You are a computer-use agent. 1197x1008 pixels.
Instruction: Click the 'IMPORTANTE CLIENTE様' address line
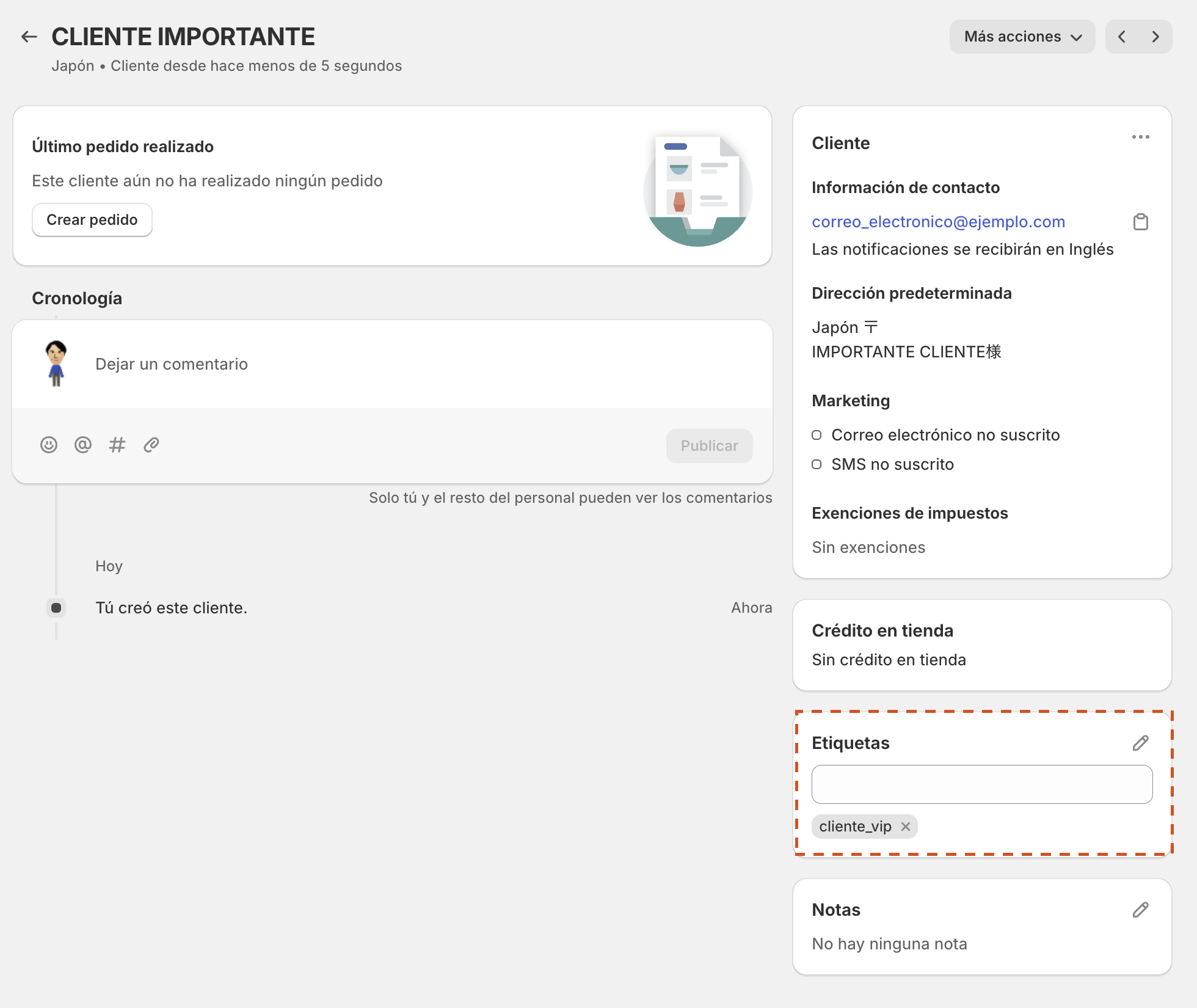[906, 352]
